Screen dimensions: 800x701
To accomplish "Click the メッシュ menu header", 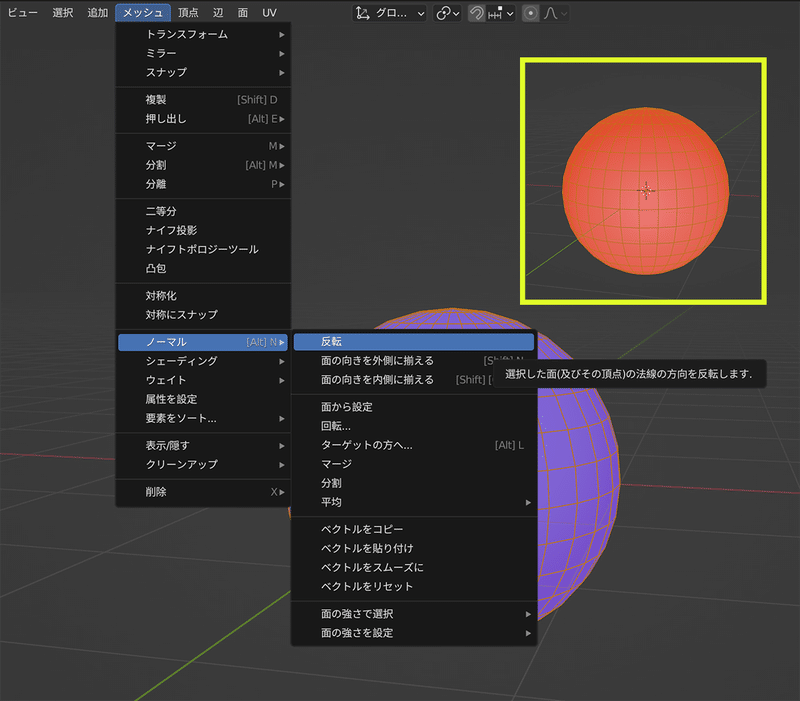I will (143, 13).
